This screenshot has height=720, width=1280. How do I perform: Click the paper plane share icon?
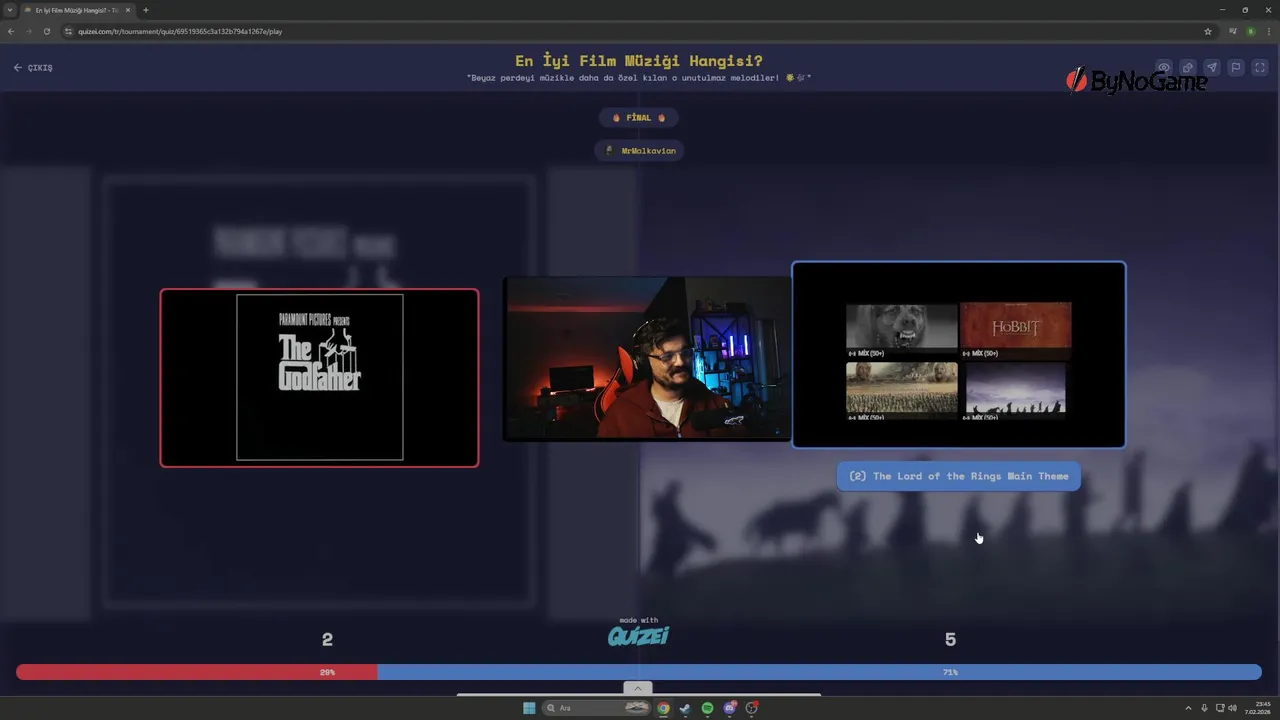pos(1212,67)
